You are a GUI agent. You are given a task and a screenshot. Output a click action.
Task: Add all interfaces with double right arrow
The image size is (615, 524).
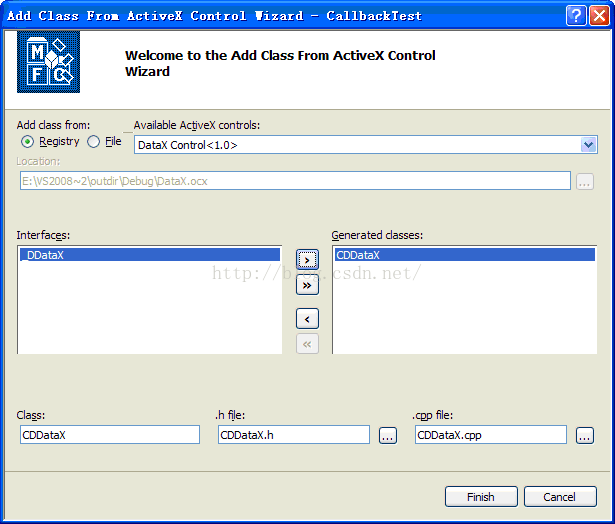pos(307,285)
